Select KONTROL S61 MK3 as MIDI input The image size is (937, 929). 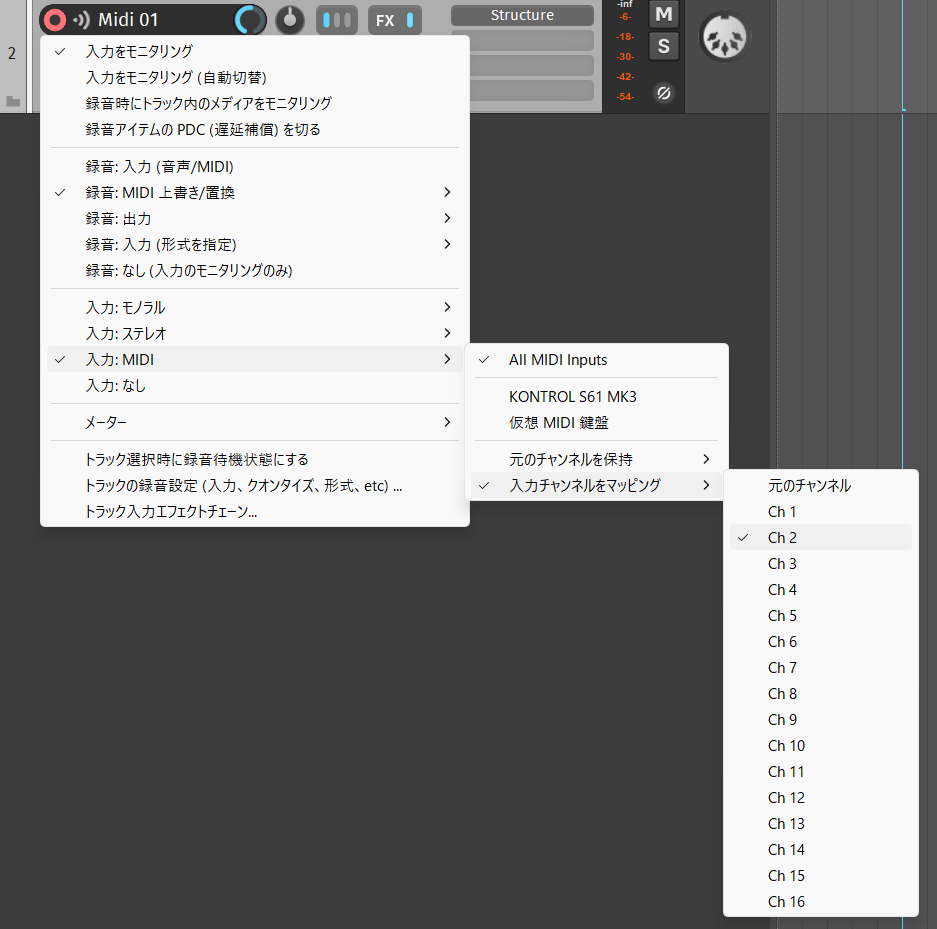[572, 396]
